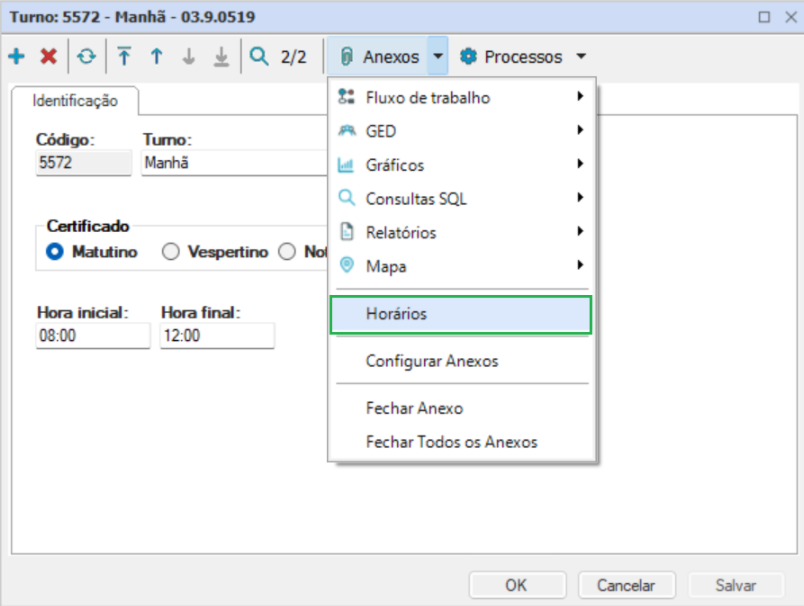Click the Salvar button
This screenshot has height=606, width=804.
(736, 585)
